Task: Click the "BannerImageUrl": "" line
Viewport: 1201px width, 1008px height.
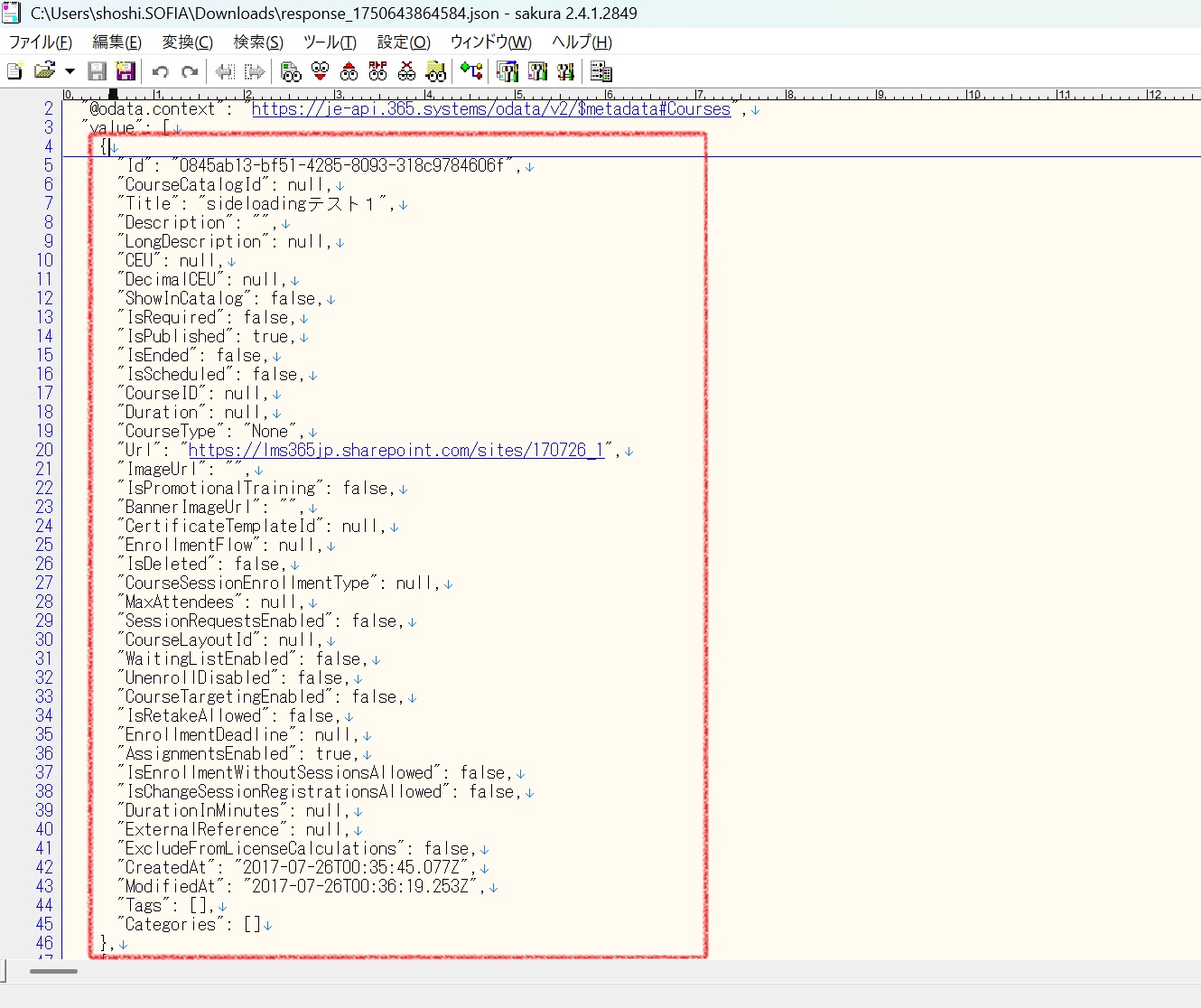Action: pyautogui.click(x=211, y=507)
